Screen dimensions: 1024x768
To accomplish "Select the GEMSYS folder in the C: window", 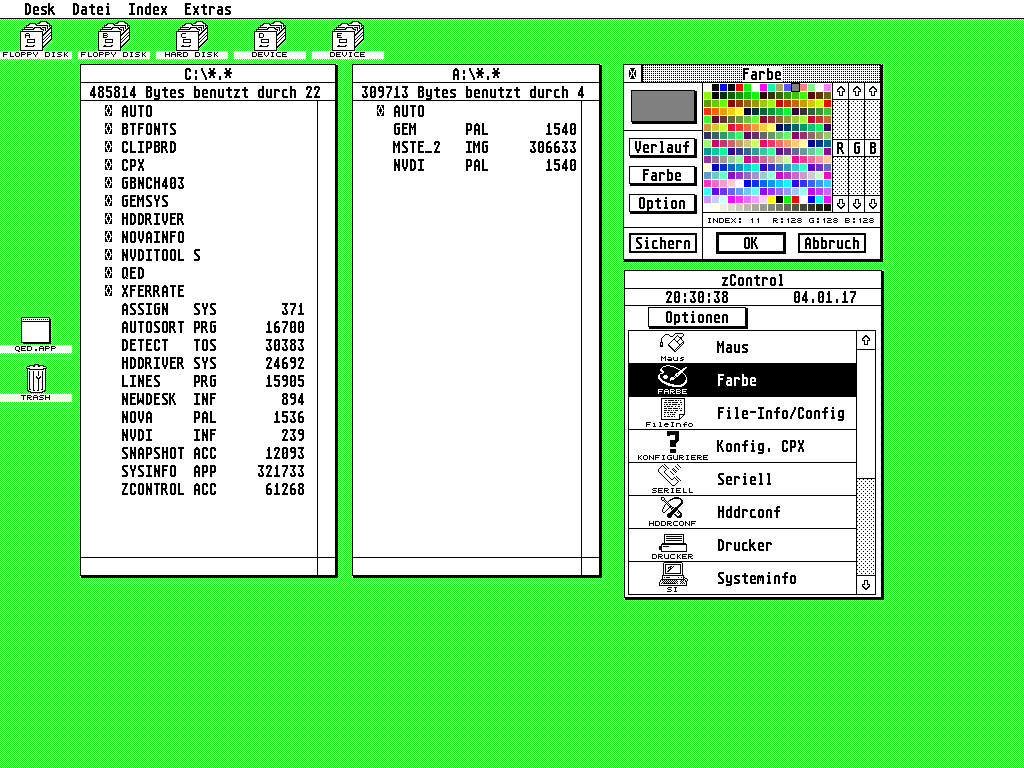I will [137, 201].
